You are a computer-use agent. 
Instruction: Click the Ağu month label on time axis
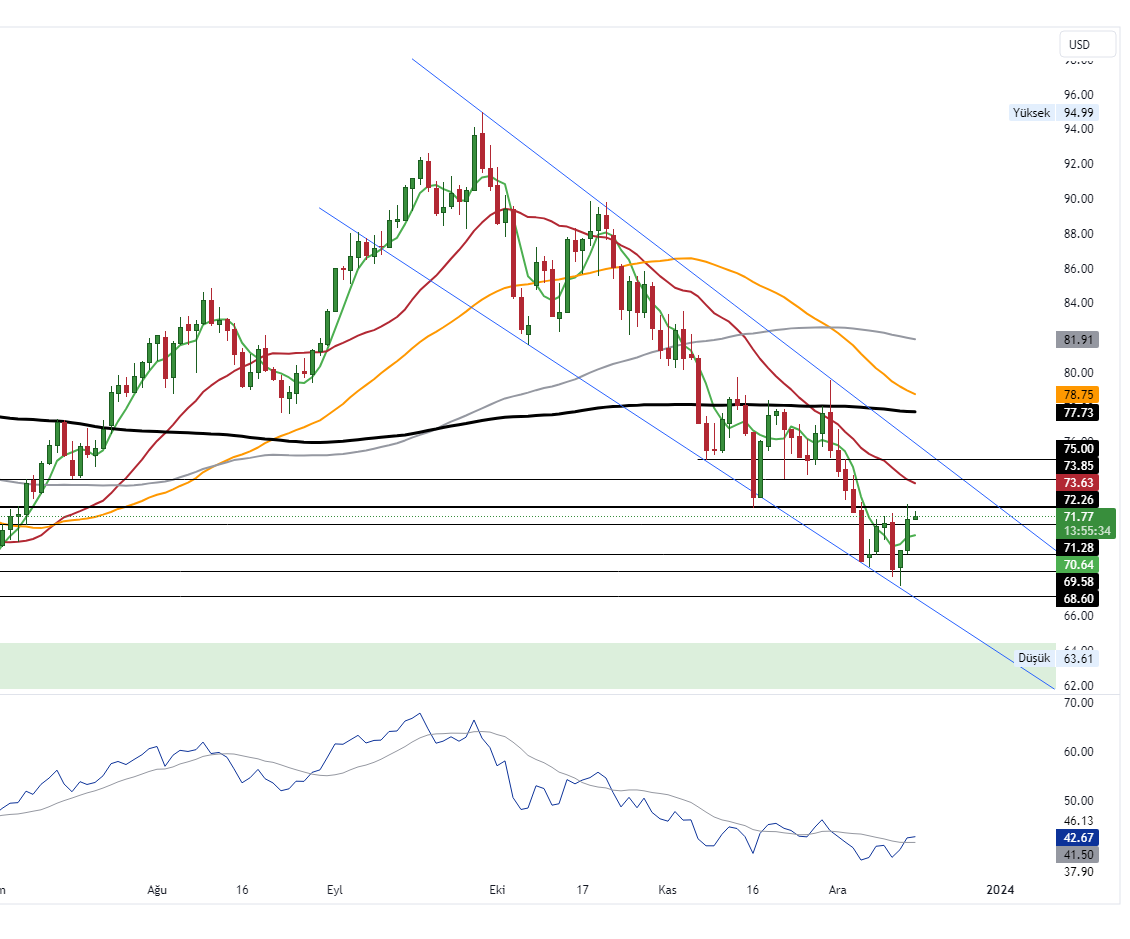(155, 889)
